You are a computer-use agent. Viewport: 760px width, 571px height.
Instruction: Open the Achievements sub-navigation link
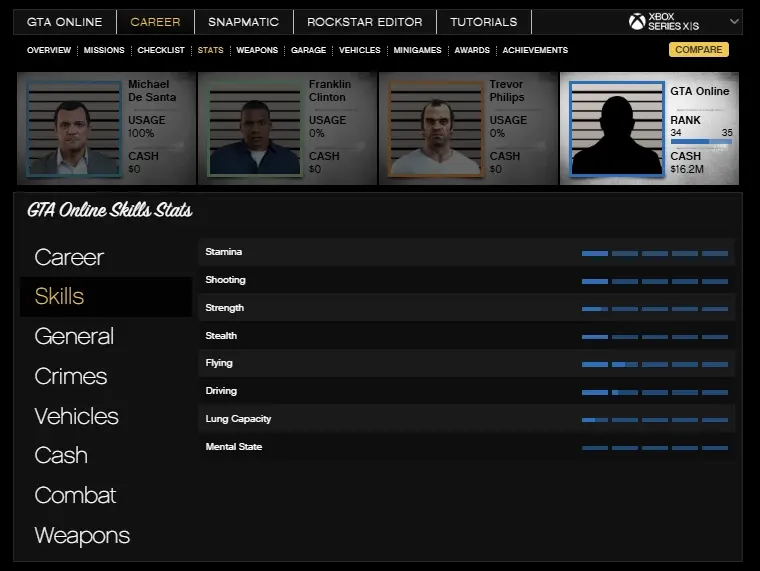(x=535, y=50)
